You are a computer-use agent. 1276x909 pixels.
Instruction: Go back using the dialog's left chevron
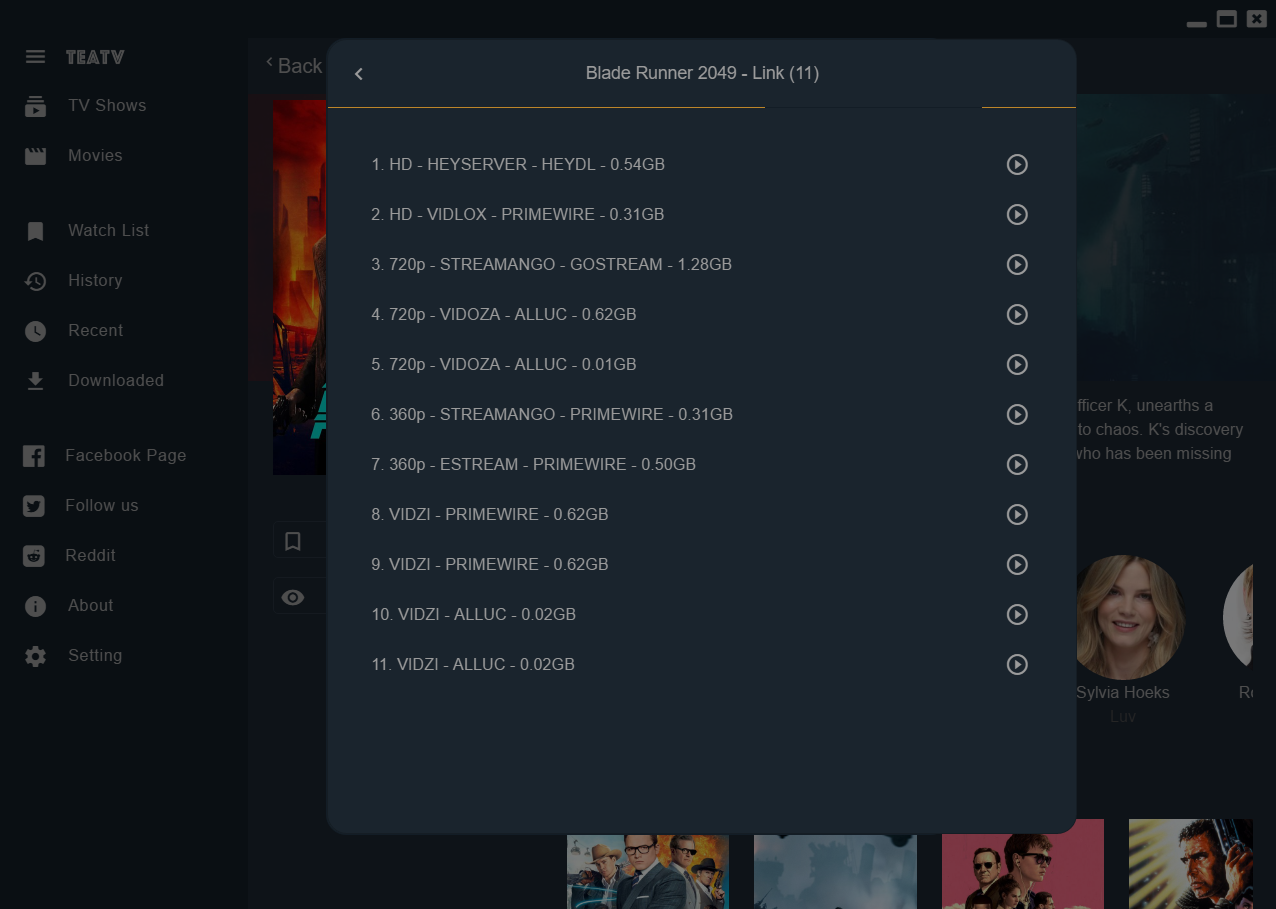tap(359, 73)
